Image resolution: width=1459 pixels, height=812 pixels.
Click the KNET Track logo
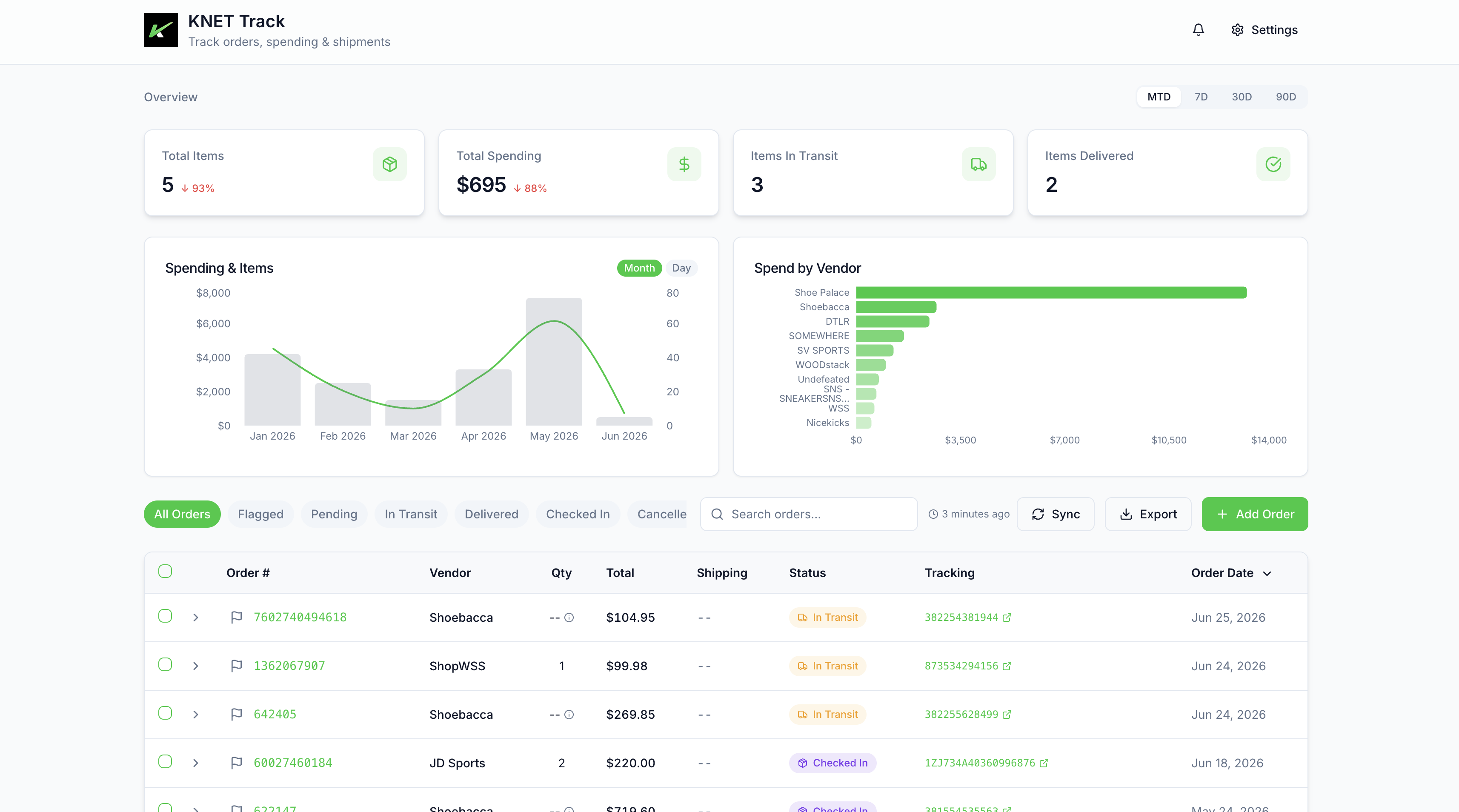point(161,30)
